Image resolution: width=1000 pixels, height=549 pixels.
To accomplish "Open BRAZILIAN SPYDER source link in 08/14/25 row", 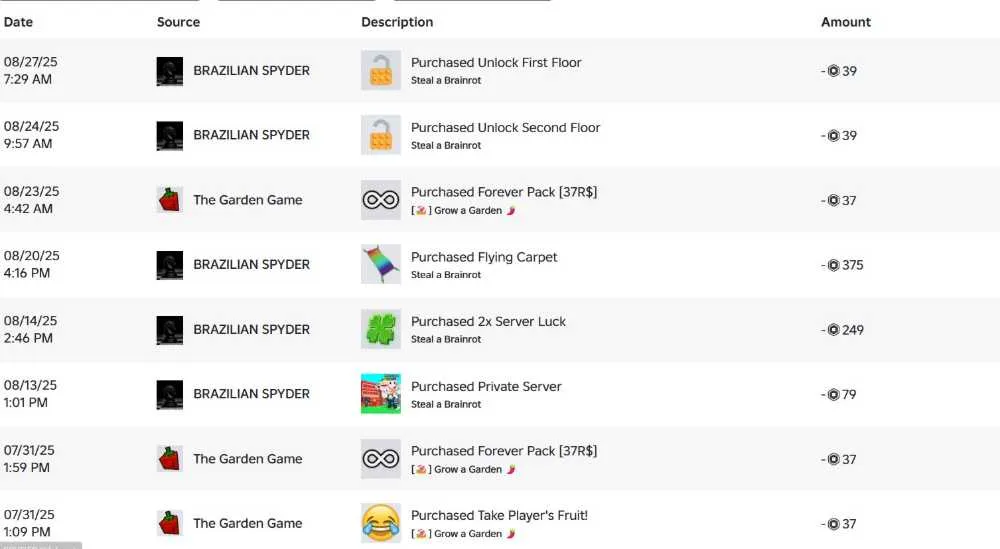I will click(251, 330).
